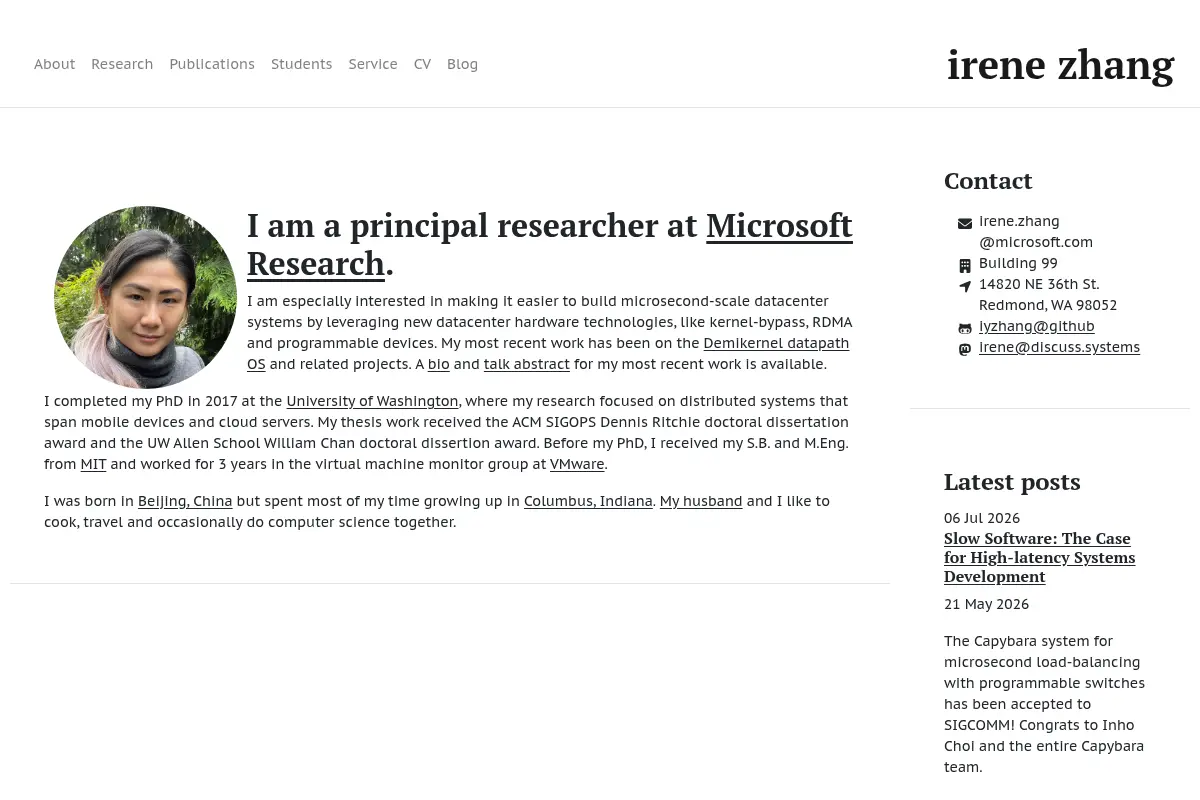Viewport: 1200px width, 800px height.
Task: Open the Publications page
Action: pos(212,64)
